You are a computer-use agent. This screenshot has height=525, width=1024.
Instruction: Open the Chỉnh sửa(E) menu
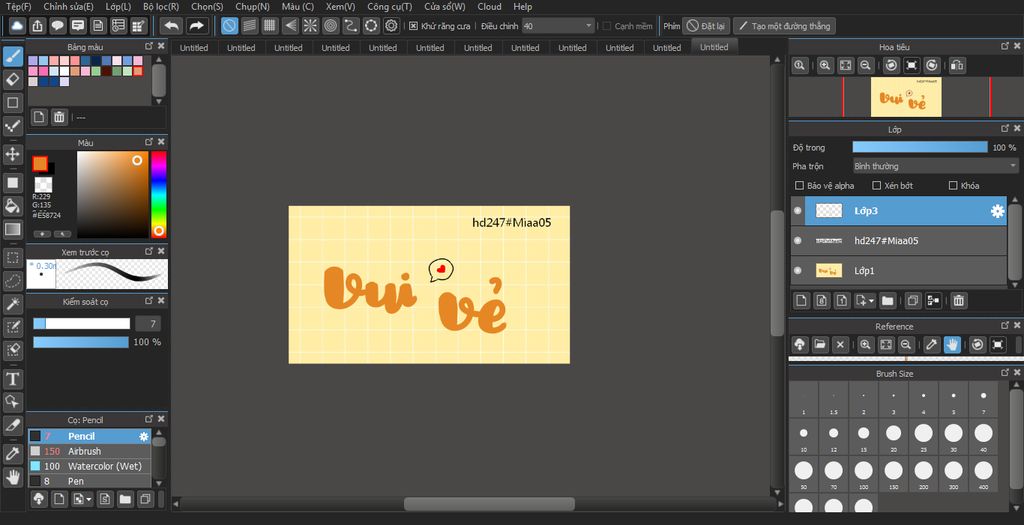(x=69, y=7)
